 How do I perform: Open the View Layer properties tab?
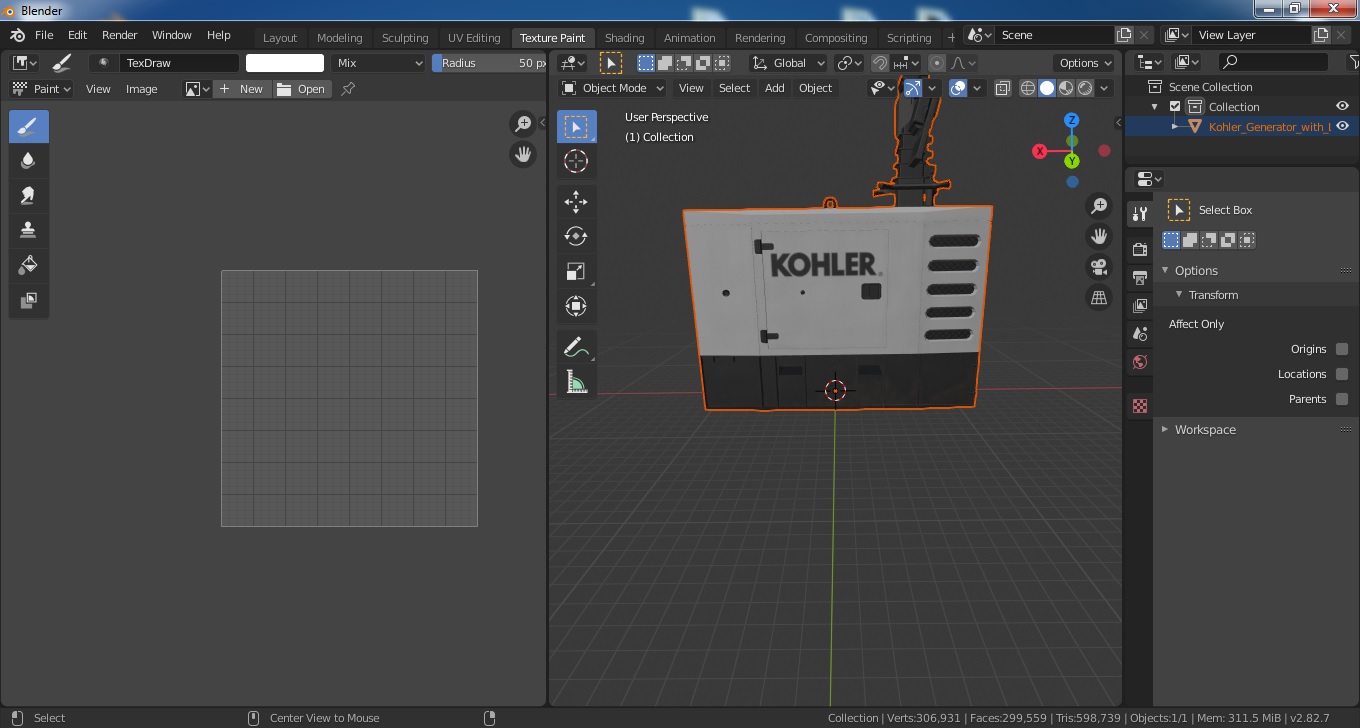pos(1139,305)
